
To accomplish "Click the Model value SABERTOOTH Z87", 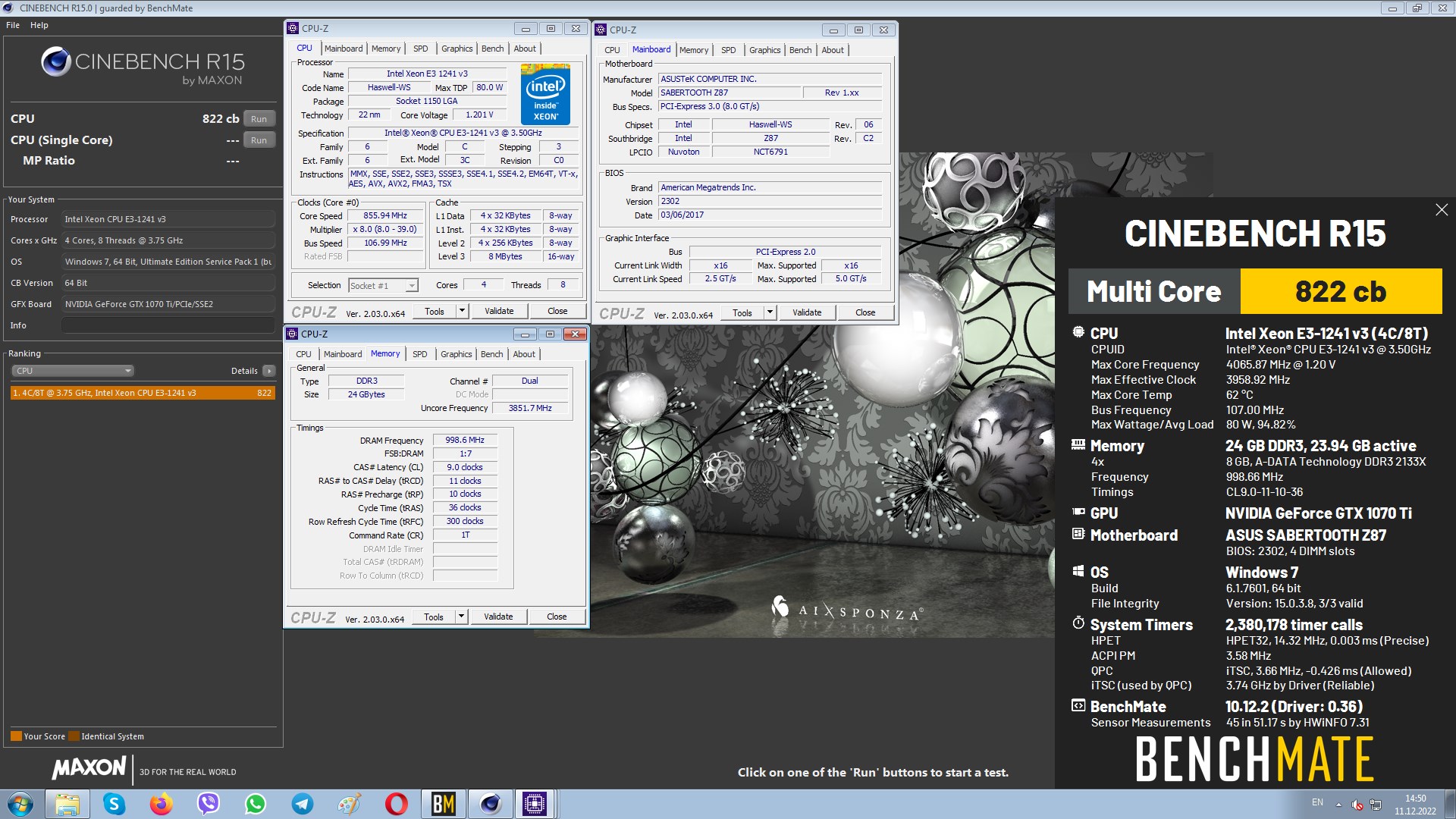I will click(x=730, y=93).
